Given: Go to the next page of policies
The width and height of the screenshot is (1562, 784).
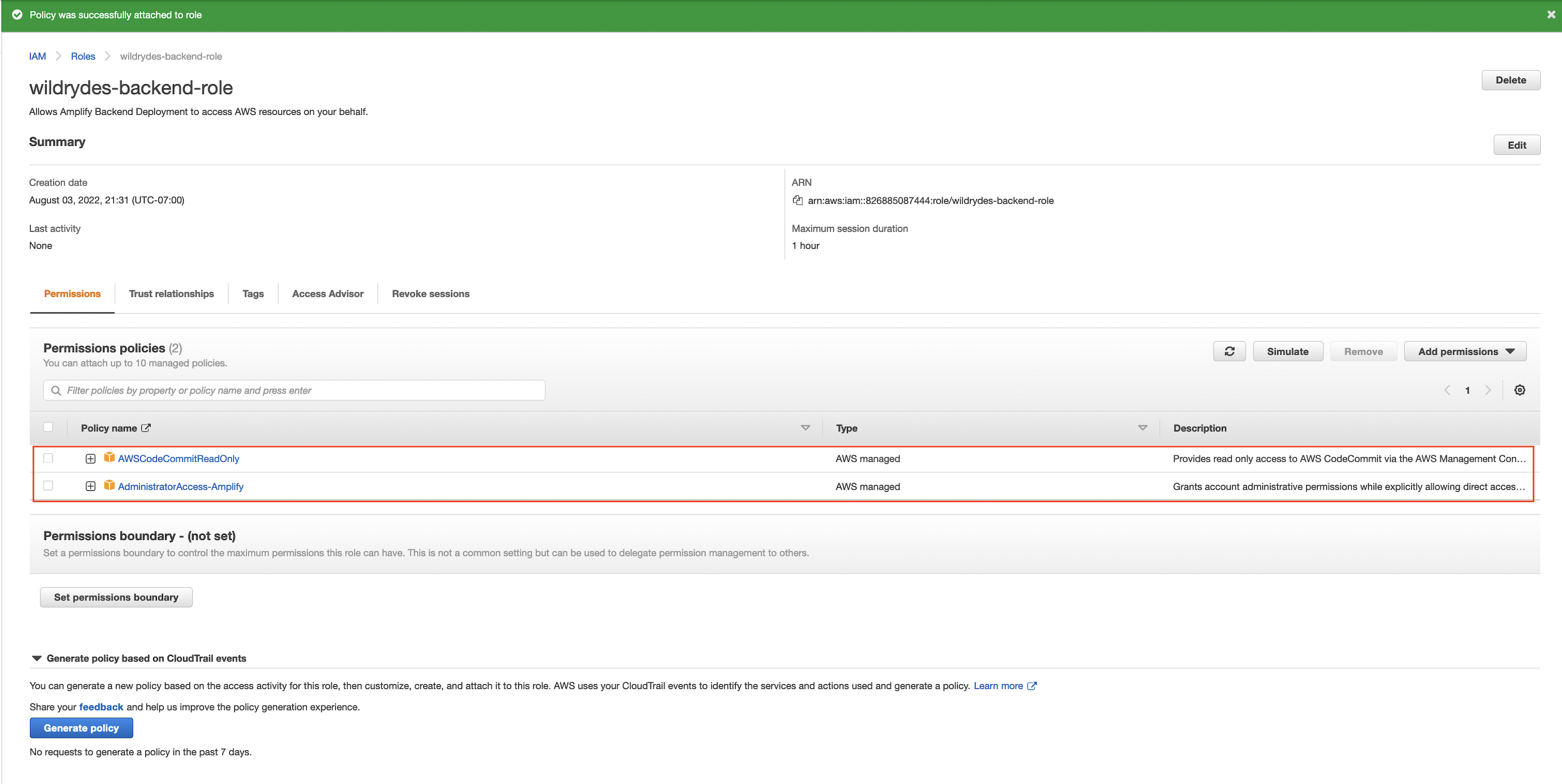Looking at the screenshot, I should click(1487, 390).
